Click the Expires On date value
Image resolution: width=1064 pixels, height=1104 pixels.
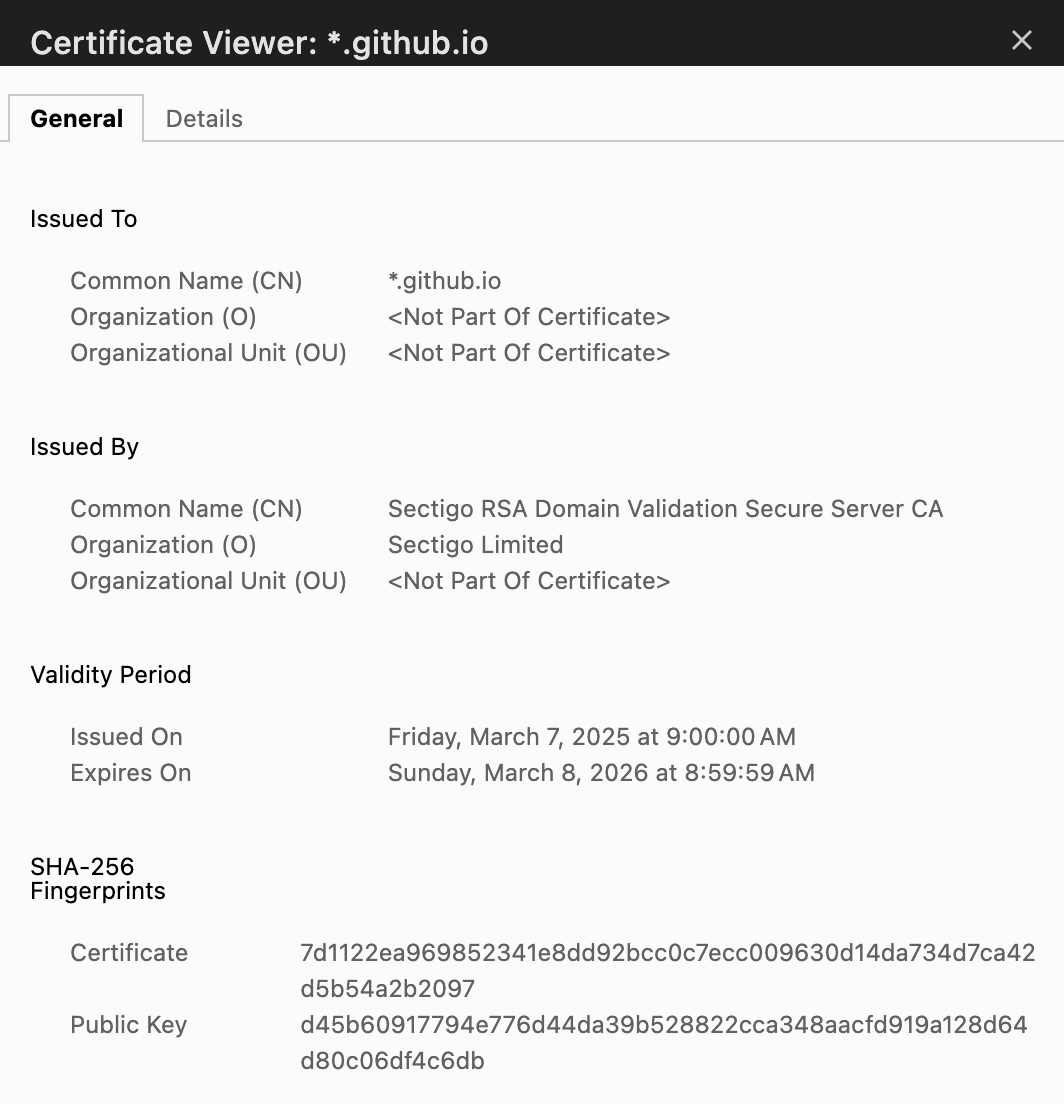point(601,773)
